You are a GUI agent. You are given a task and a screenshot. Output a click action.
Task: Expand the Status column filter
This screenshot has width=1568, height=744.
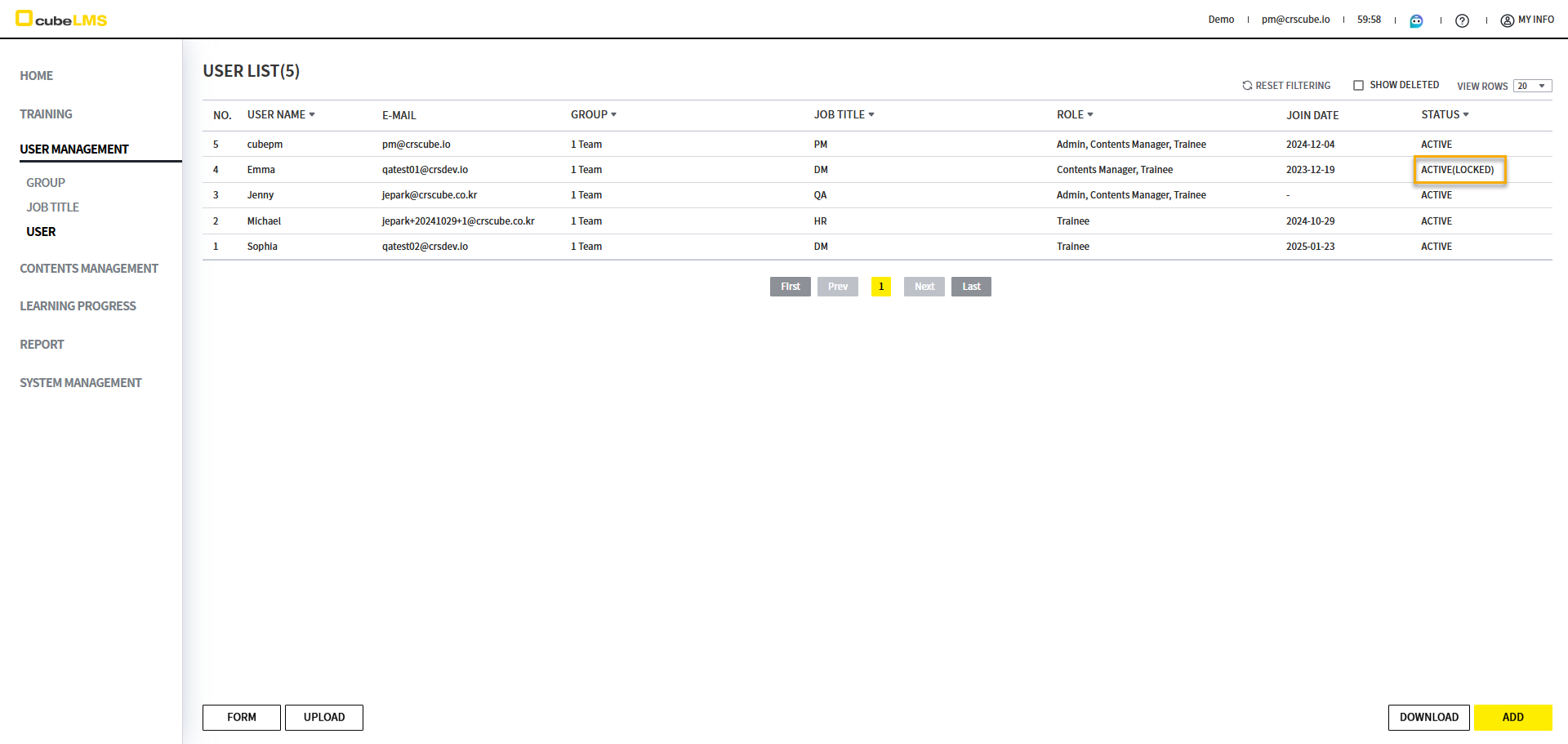[x=1466, y=115]
